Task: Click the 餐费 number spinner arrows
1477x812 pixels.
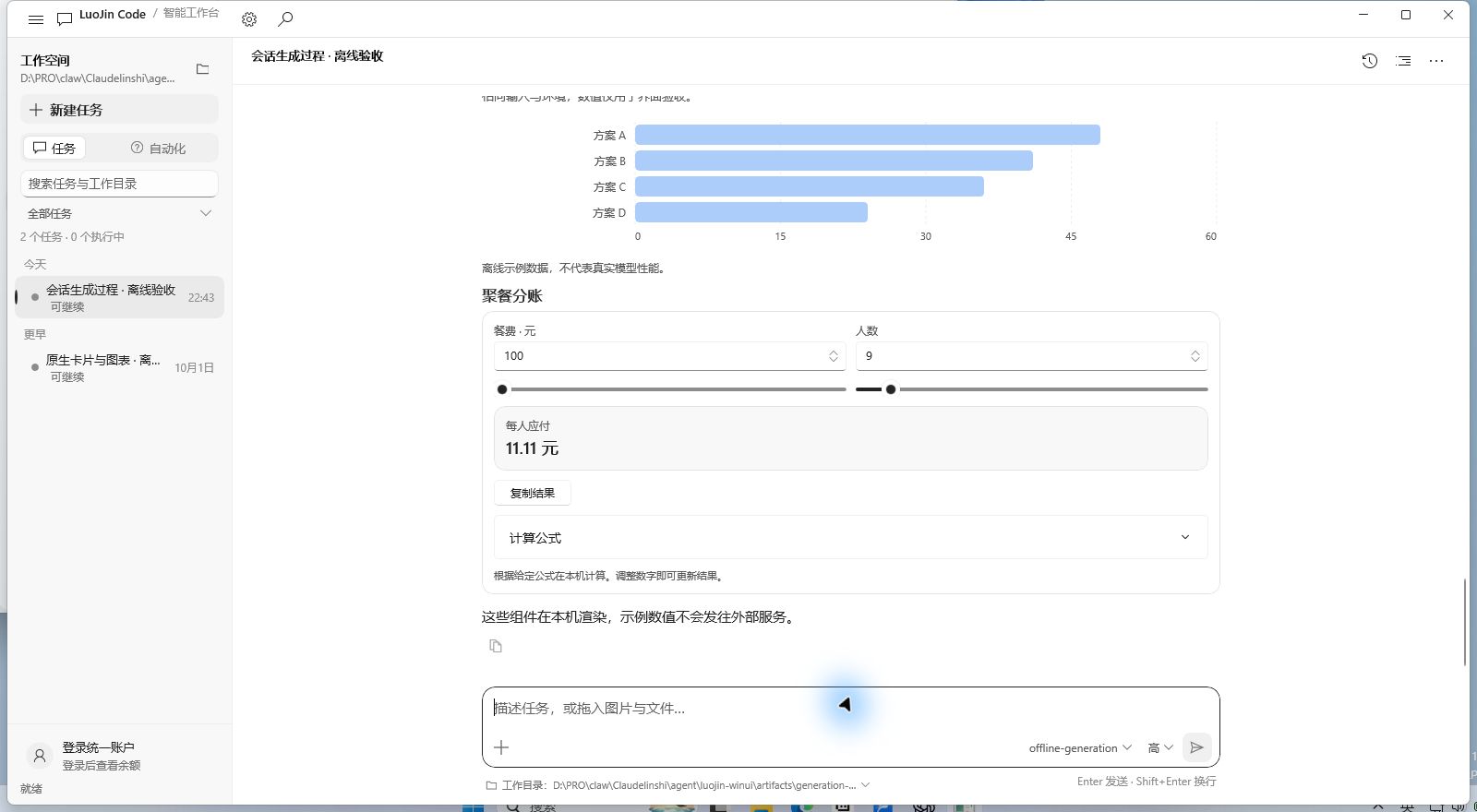Action: (834, 356)
